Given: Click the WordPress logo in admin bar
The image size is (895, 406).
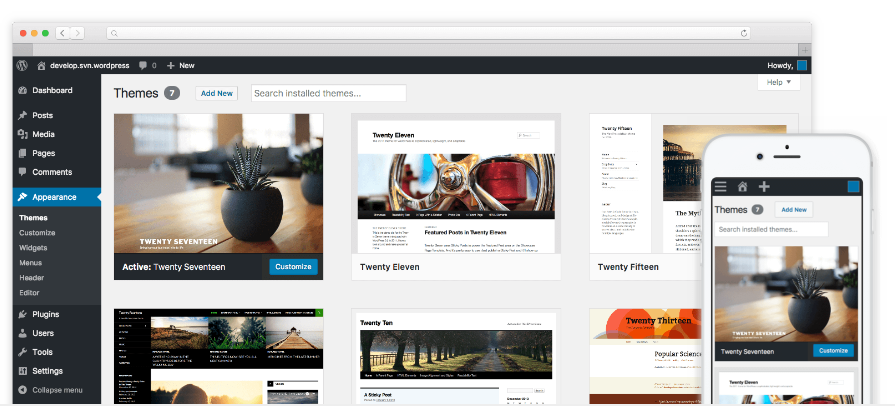Looking at the screenshot, I should (22, 65).
